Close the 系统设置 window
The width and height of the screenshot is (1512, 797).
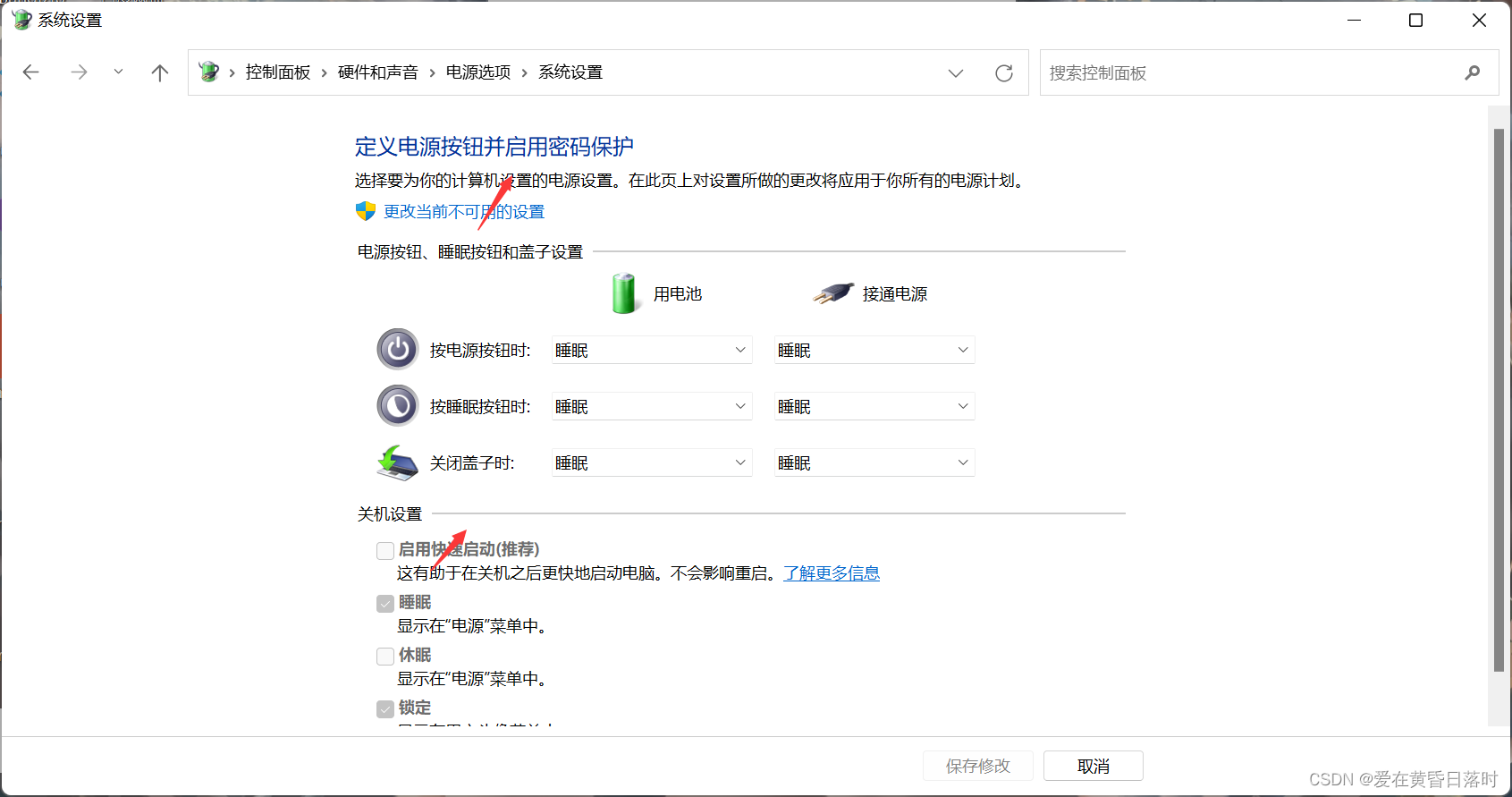(x=1479, y=20)
